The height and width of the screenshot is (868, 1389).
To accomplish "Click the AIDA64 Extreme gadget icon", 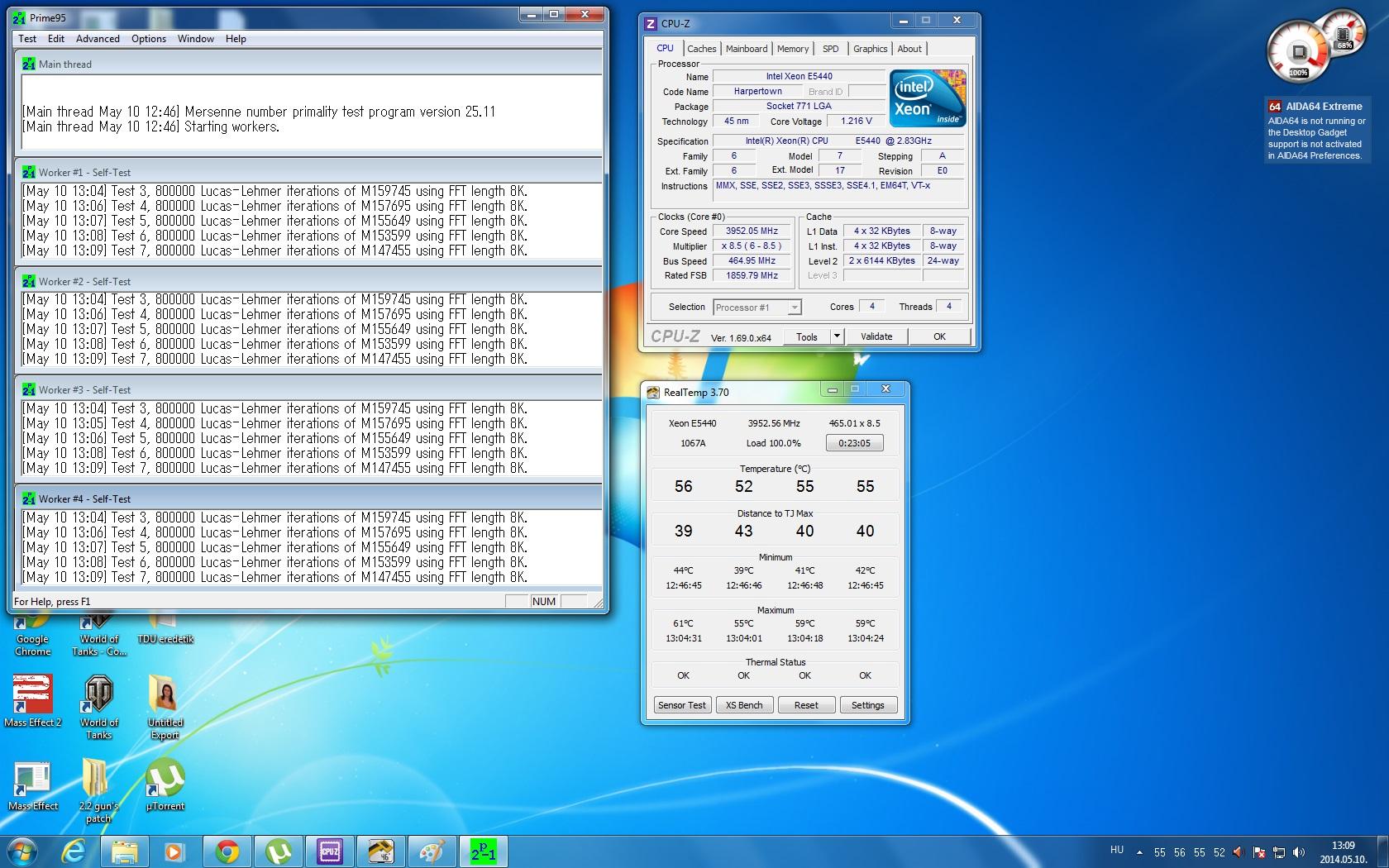I will click(x=1275, y=106).
